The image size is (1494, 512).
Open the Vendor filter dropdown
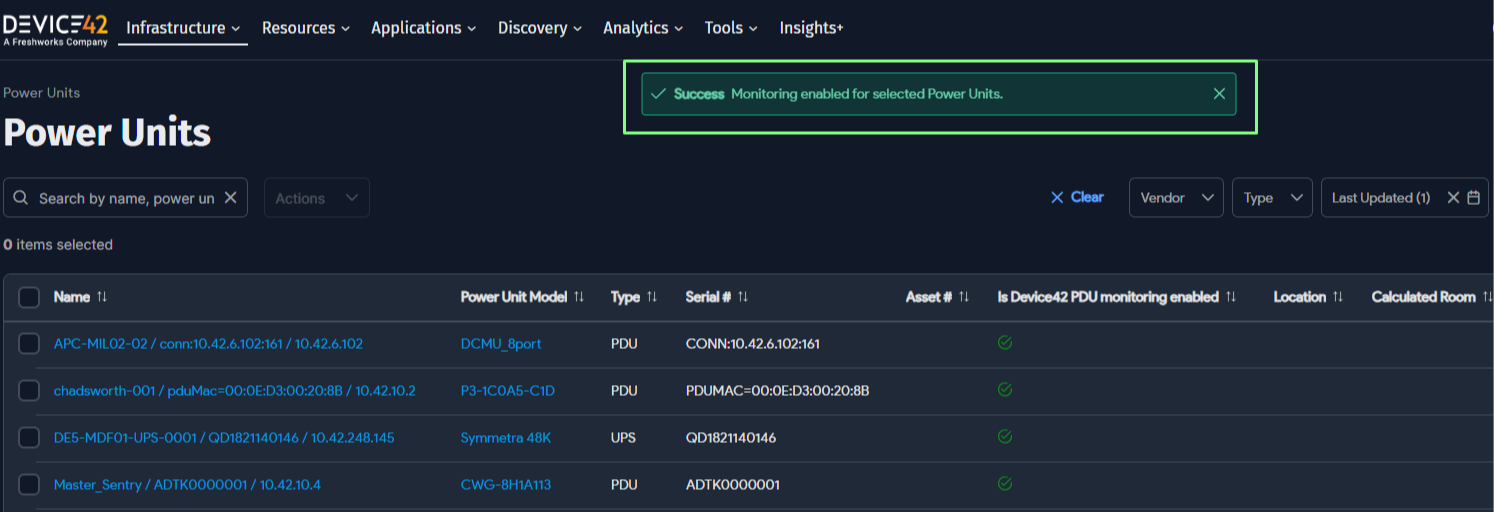tap(1176, 198)
